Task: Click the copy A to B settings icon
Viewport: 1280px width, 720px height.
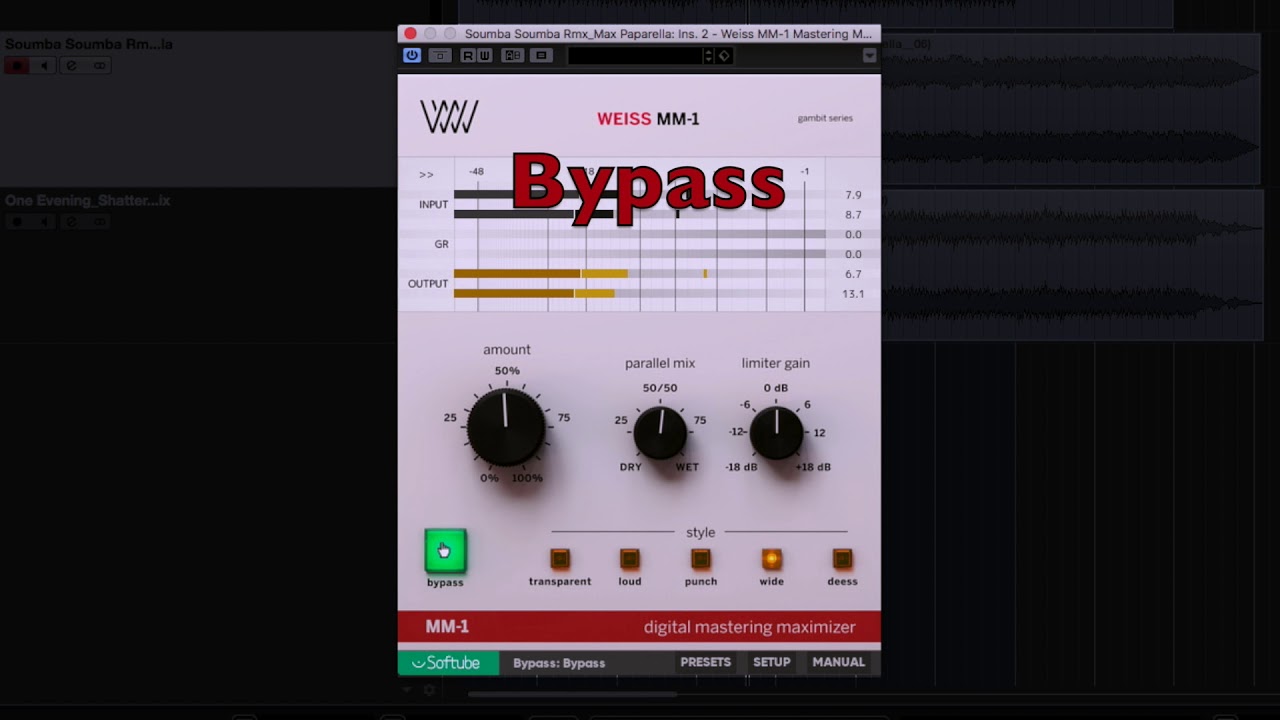Action: [541, 56]
